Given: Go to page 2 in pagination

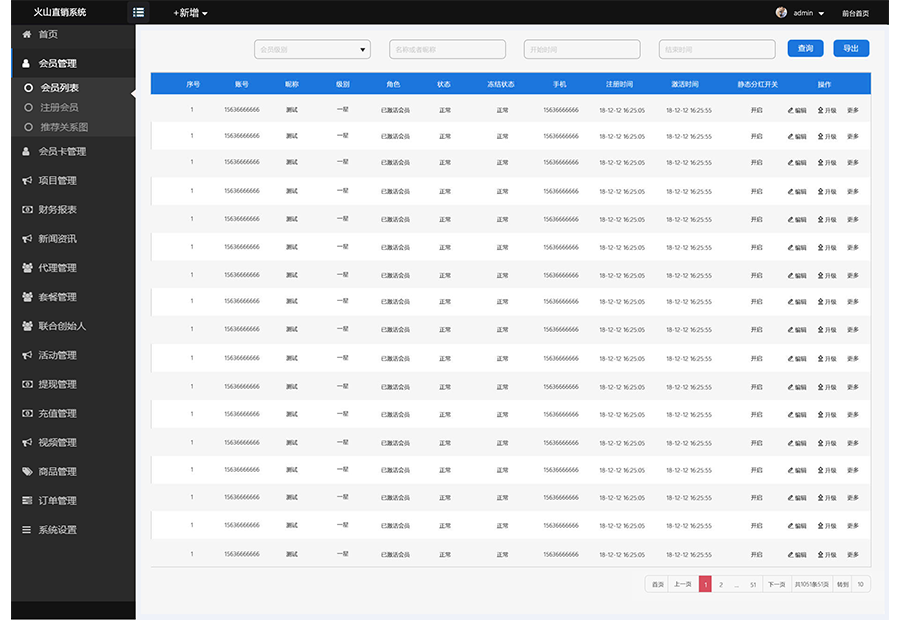Looking at the screenshot, I should coord(721,584).
